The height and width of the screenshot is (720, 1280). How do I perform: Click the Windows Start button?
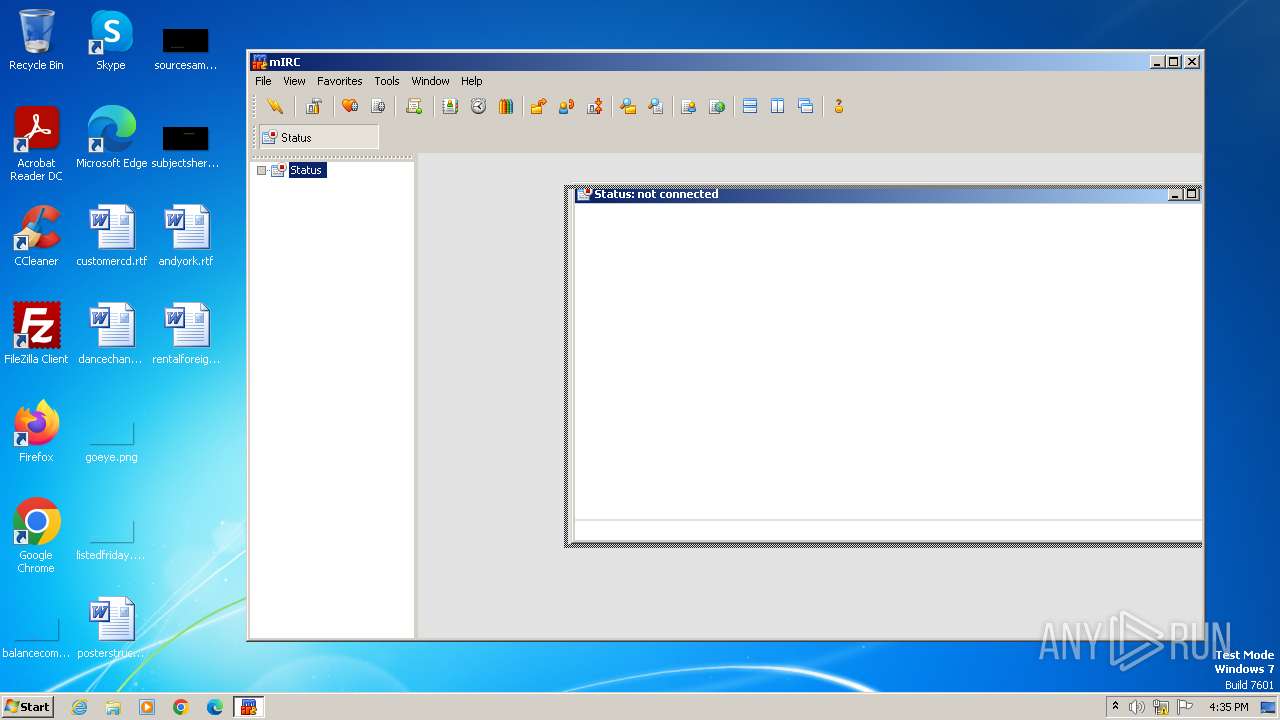[27, 707]
